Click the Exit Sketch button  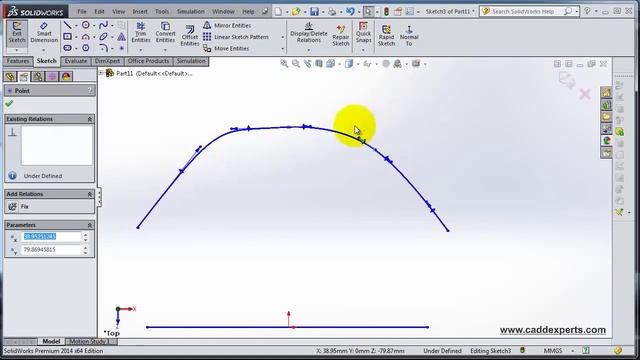point(17,33)
